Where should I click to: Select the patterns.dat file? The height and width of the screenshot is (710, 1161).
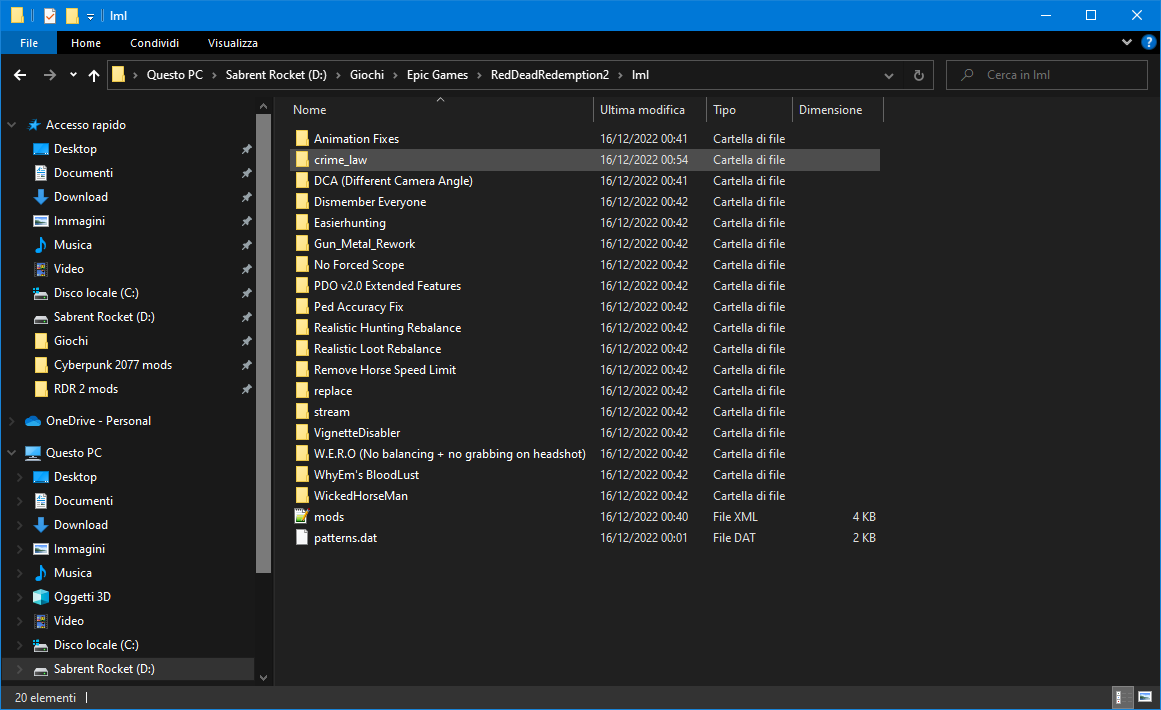(x=344, y=538)
